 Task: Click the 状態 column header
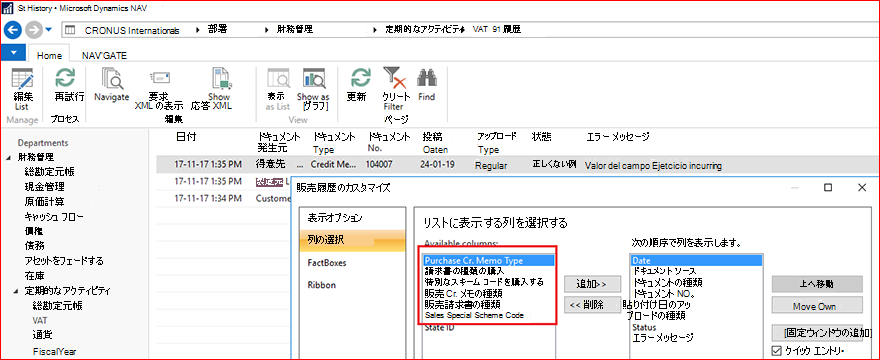point(542,137)
